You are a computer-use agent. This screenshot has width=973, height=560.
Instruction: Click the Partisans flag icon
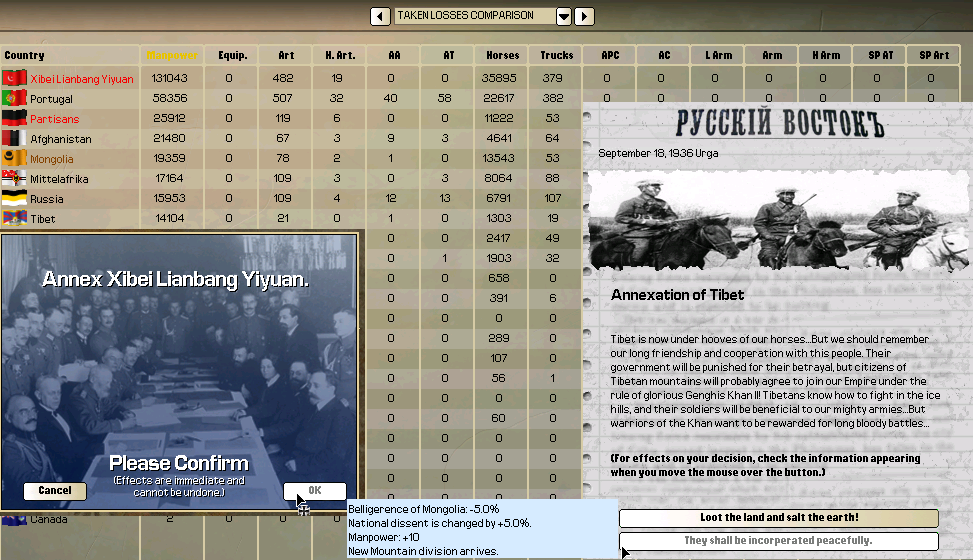point(14,118)
